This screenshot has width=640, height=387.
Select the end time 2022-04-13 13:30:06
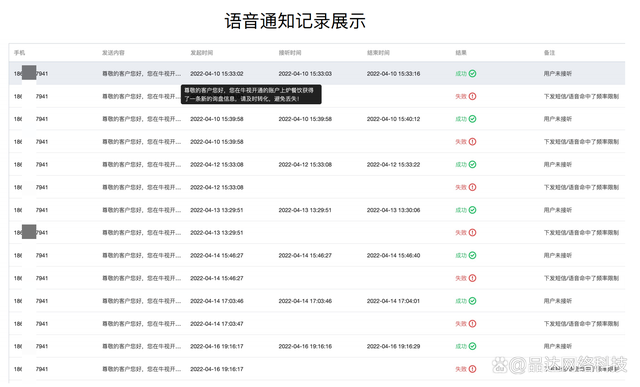(x=393, y=210)
